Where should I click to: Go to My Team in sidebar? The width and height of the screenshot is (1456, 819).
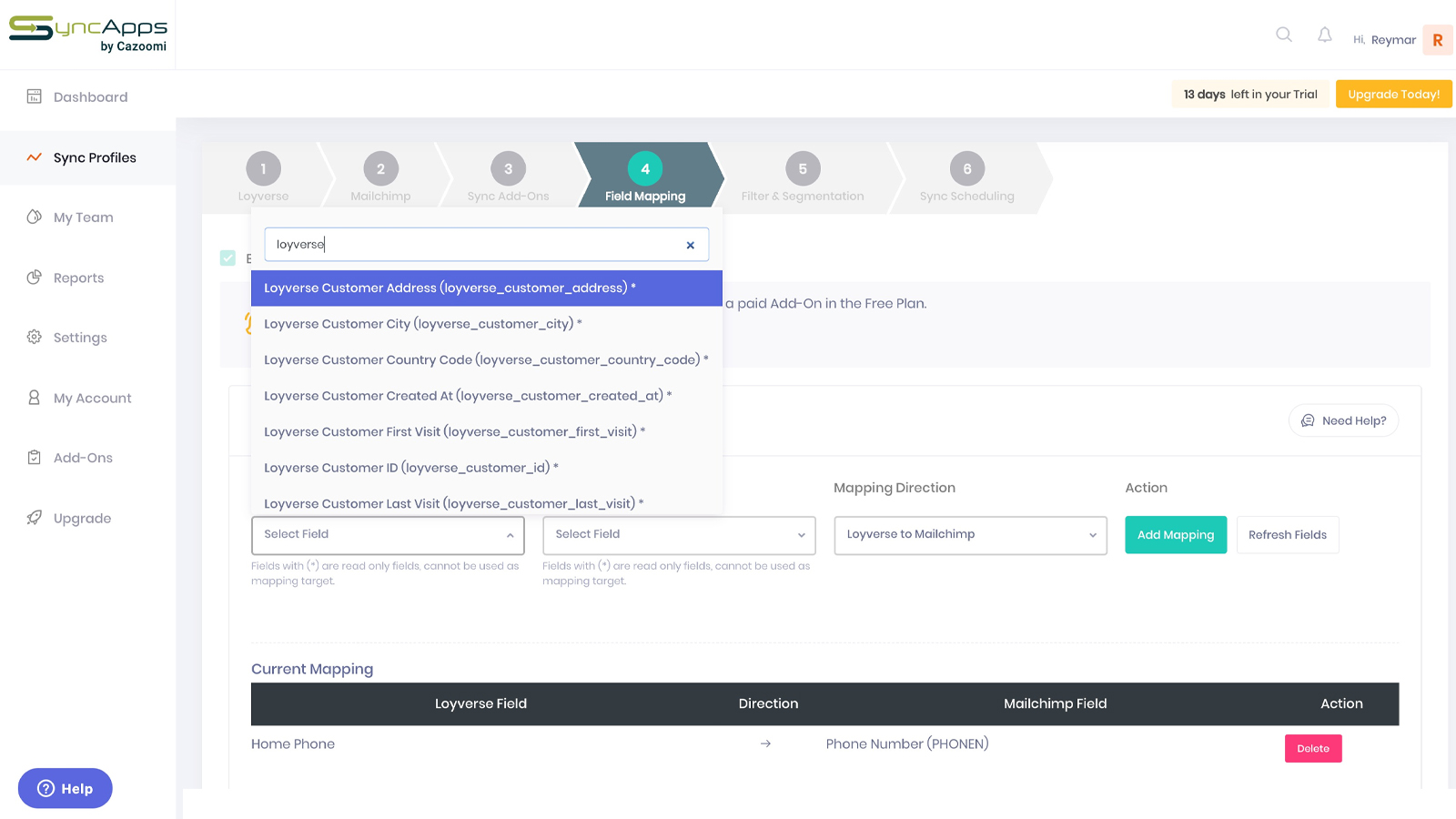pos(83,217)
